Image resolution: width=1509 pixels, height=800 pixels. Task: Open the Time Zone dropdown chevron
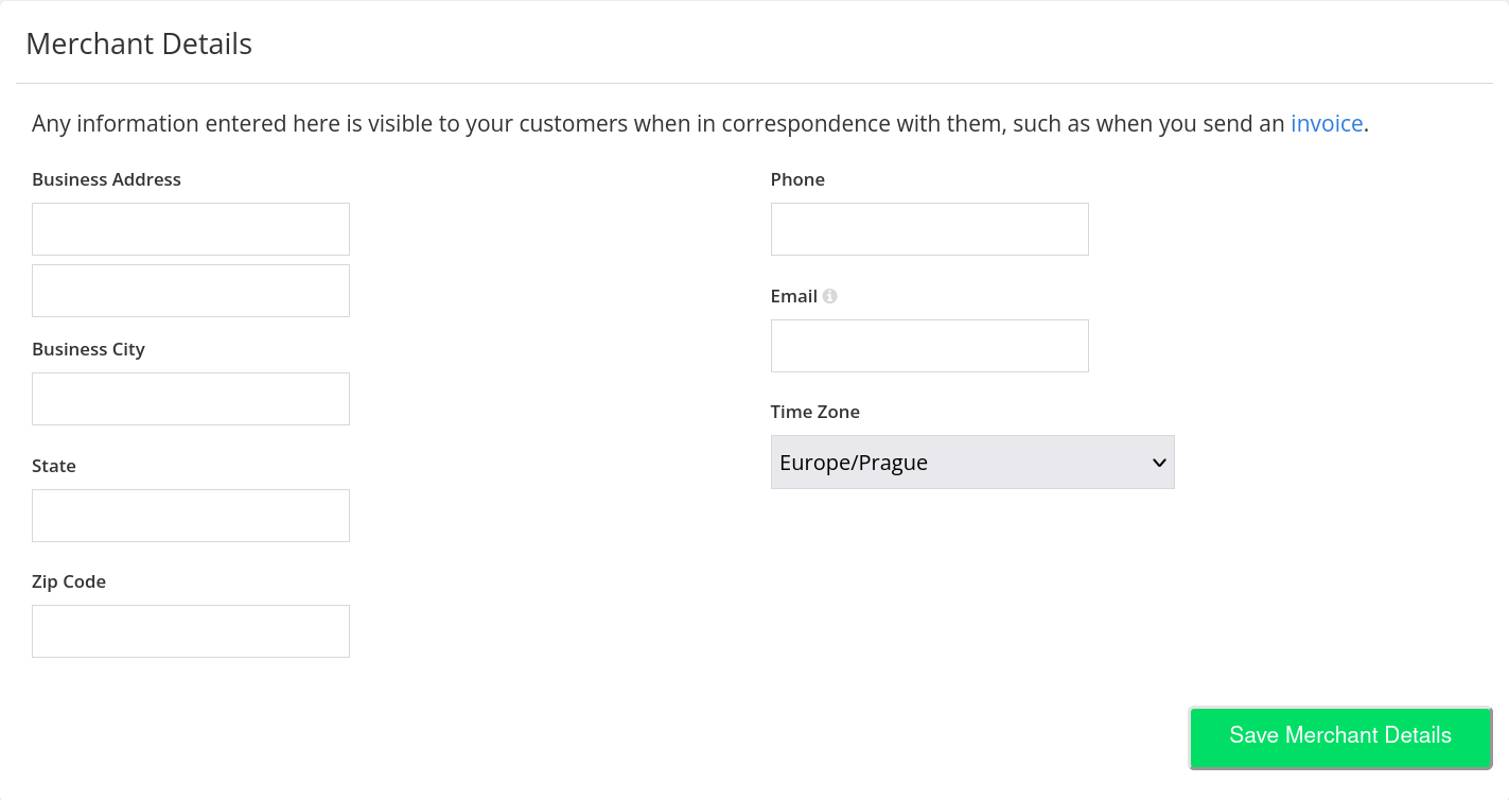1158,462
